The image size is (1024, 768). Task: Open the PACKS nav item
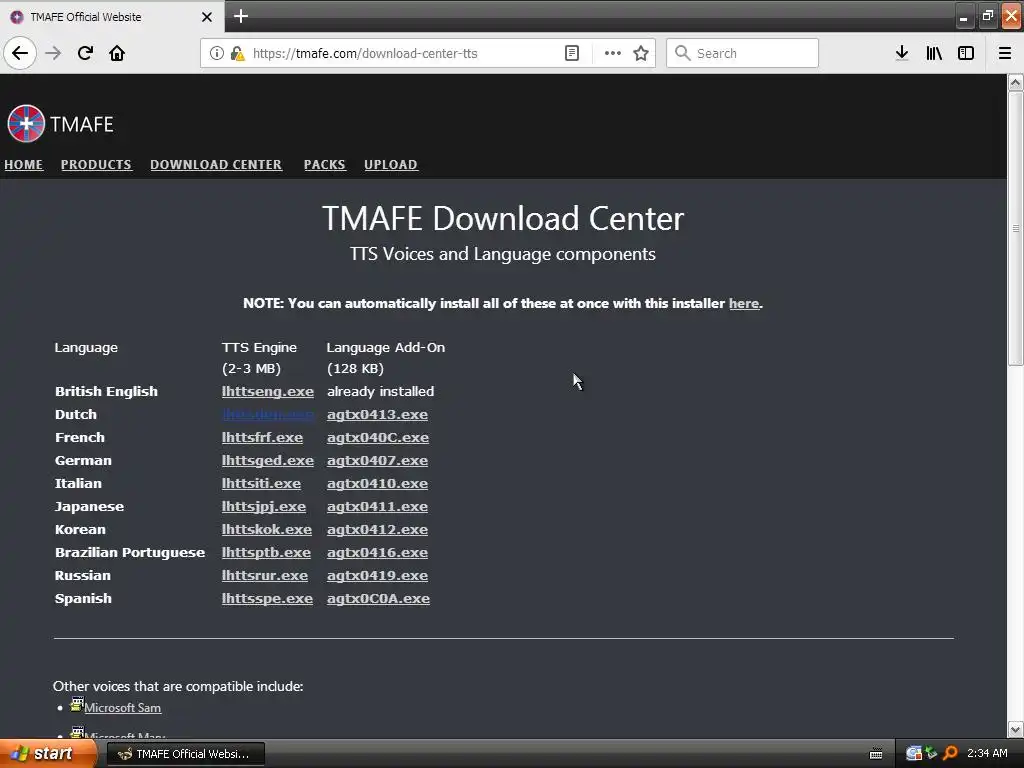(x=325, y=165)
